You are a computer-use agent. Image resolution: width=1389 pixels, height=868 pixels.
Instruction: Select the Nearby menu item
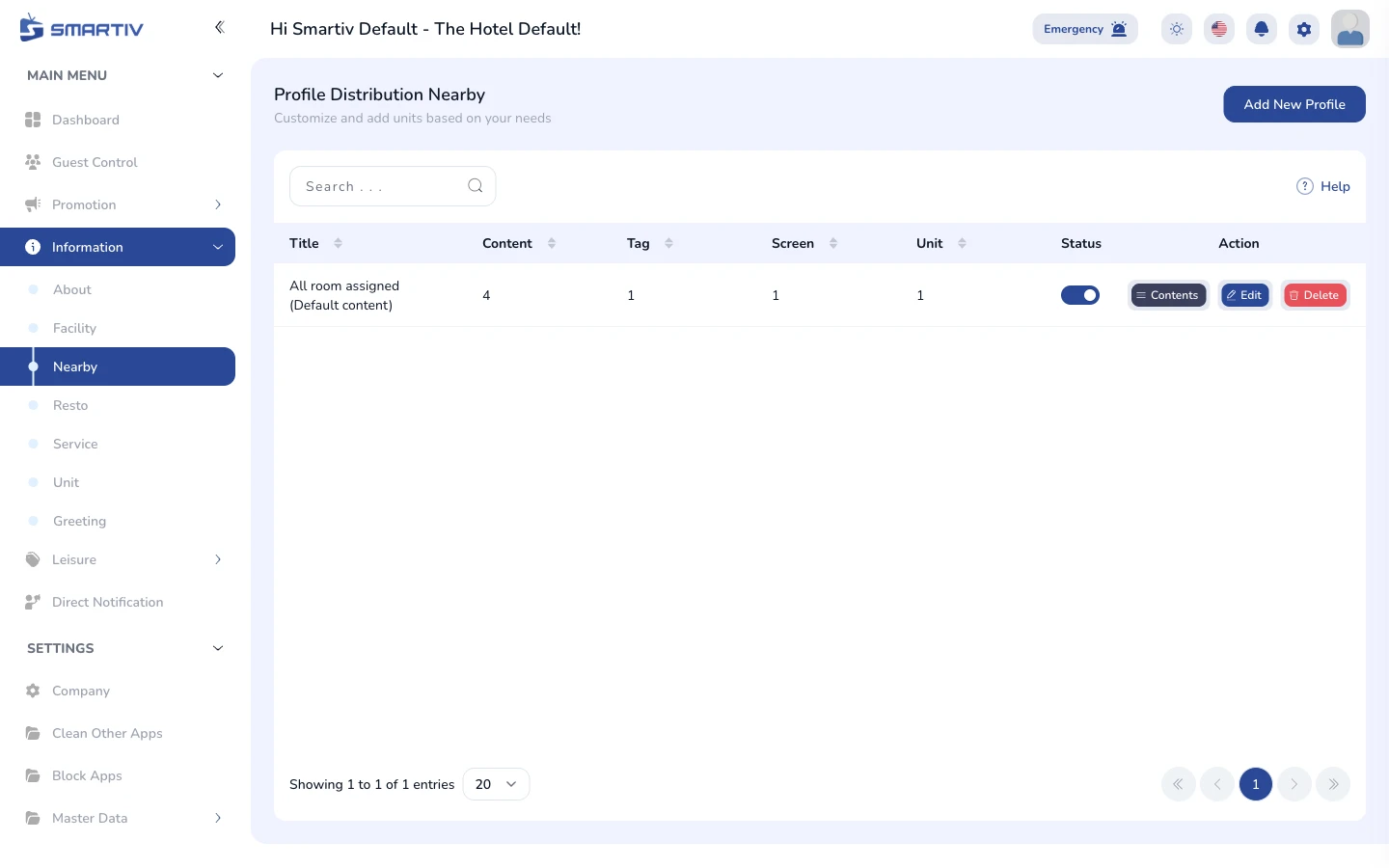(x=118, y=366)
